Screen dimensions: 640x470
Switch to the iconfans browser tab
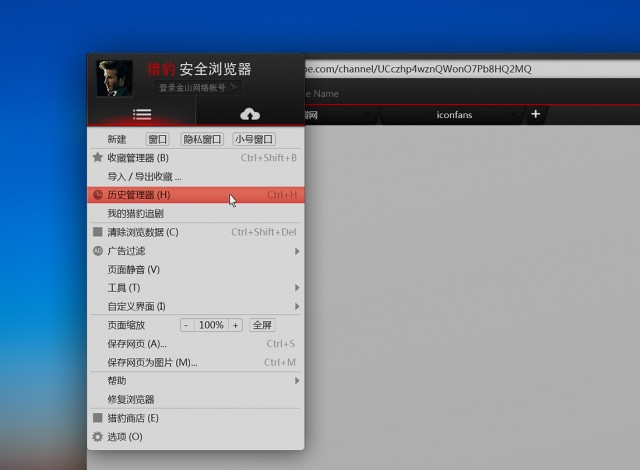[454, 115]
